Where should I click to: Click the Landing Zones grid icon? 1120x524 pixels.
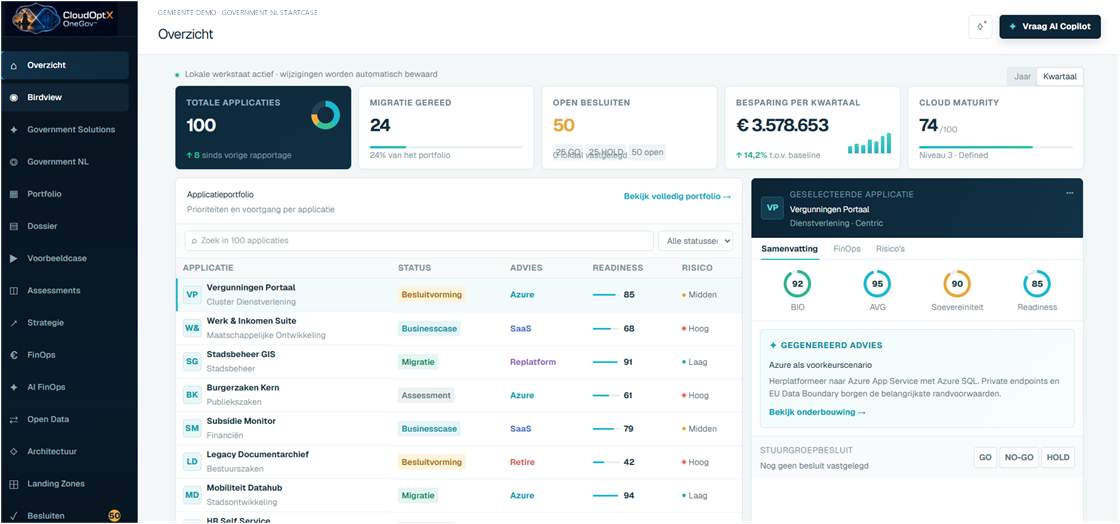[14, 484]
